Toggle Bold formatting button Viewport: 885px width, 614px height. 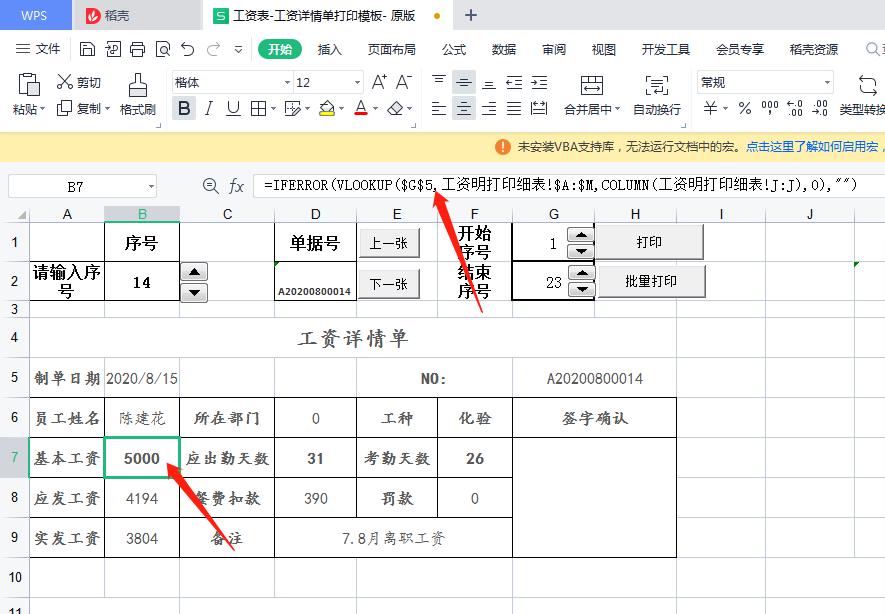[183, 108]
